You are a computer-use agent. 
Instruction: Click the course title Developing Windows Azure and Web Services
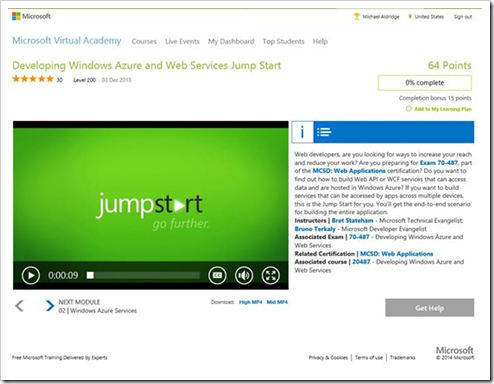(147, 65)
